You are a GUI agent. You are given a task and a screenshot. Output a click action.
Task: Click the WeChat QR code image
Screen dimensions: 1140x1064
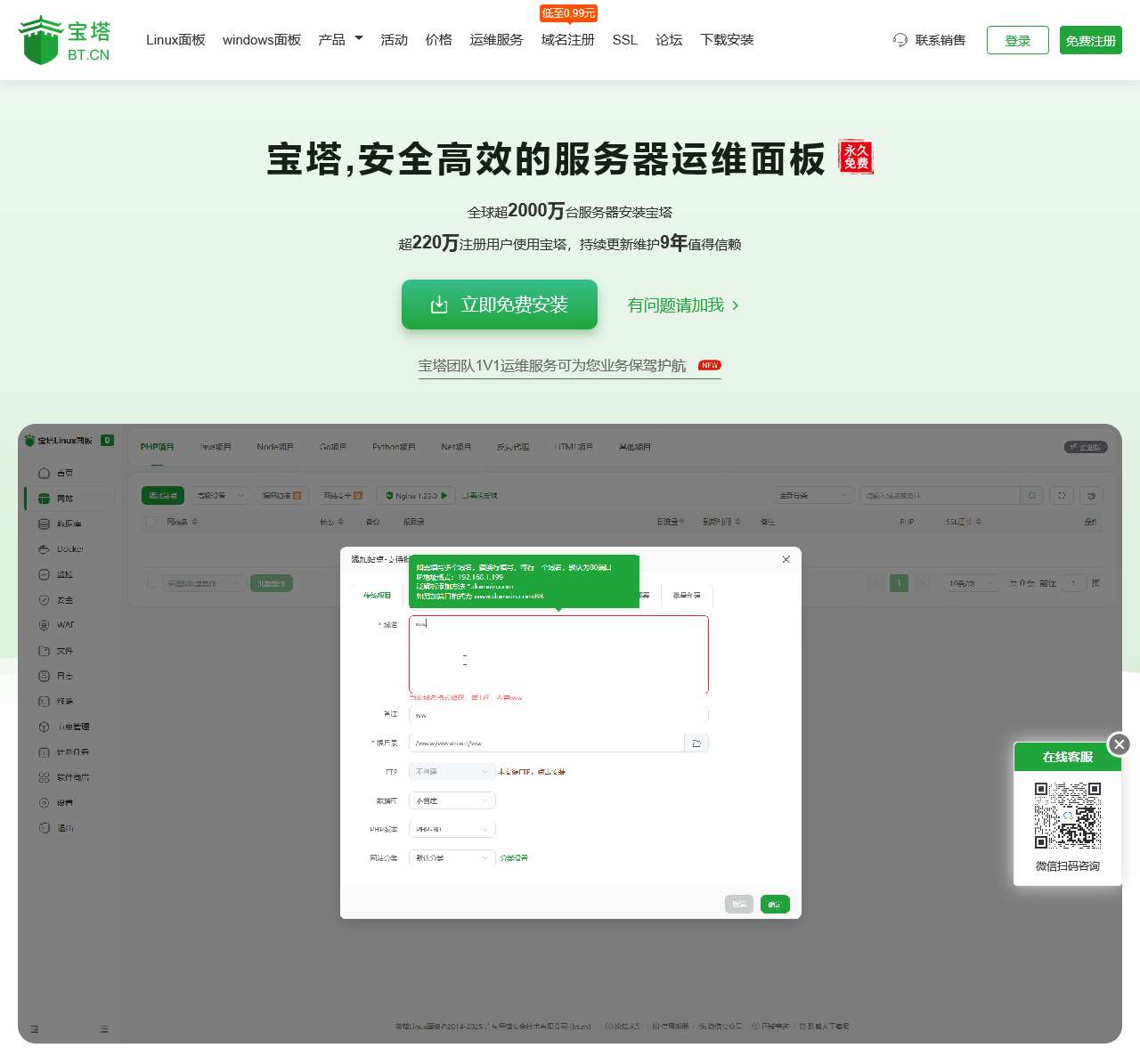click(x=1068, y=816)
